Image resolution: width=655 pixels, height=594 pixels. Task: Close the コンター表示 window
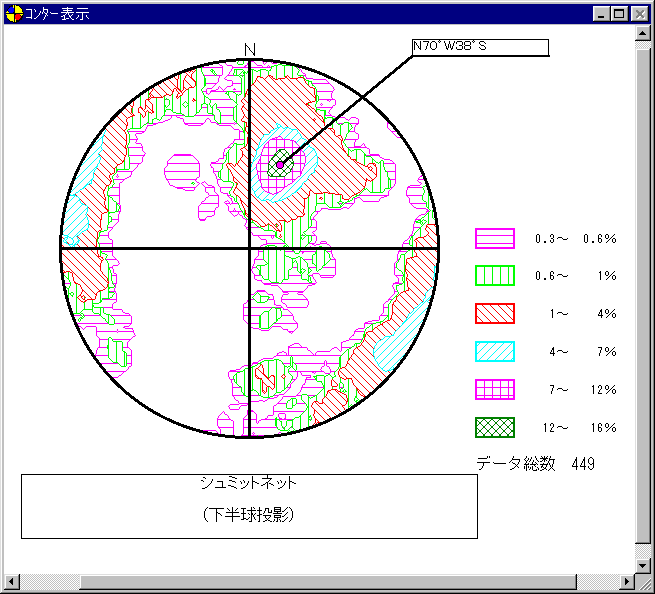pos(639,14)
